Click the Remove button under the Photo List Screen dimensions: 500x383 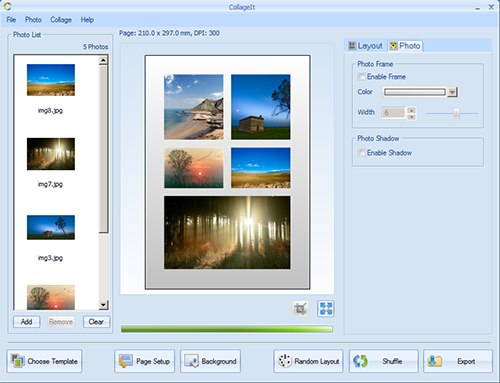point(61,322)
